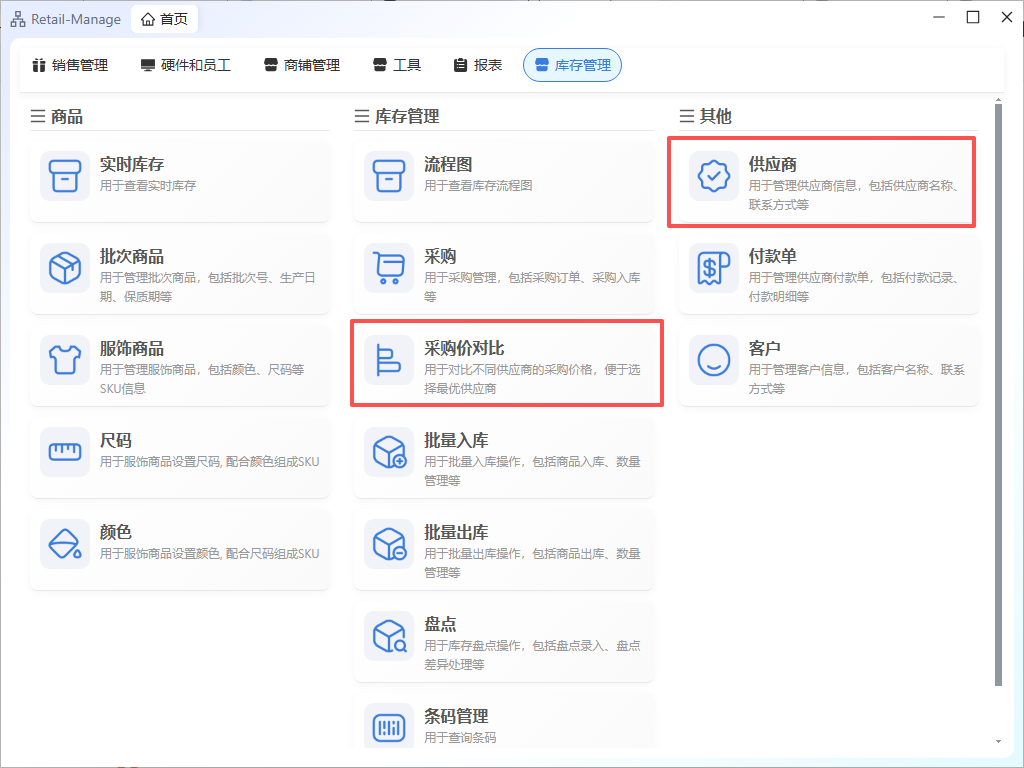Click the 批量入库 card title
The image size is (1024, 768).
pyautogui.click(x=456, y=441)
